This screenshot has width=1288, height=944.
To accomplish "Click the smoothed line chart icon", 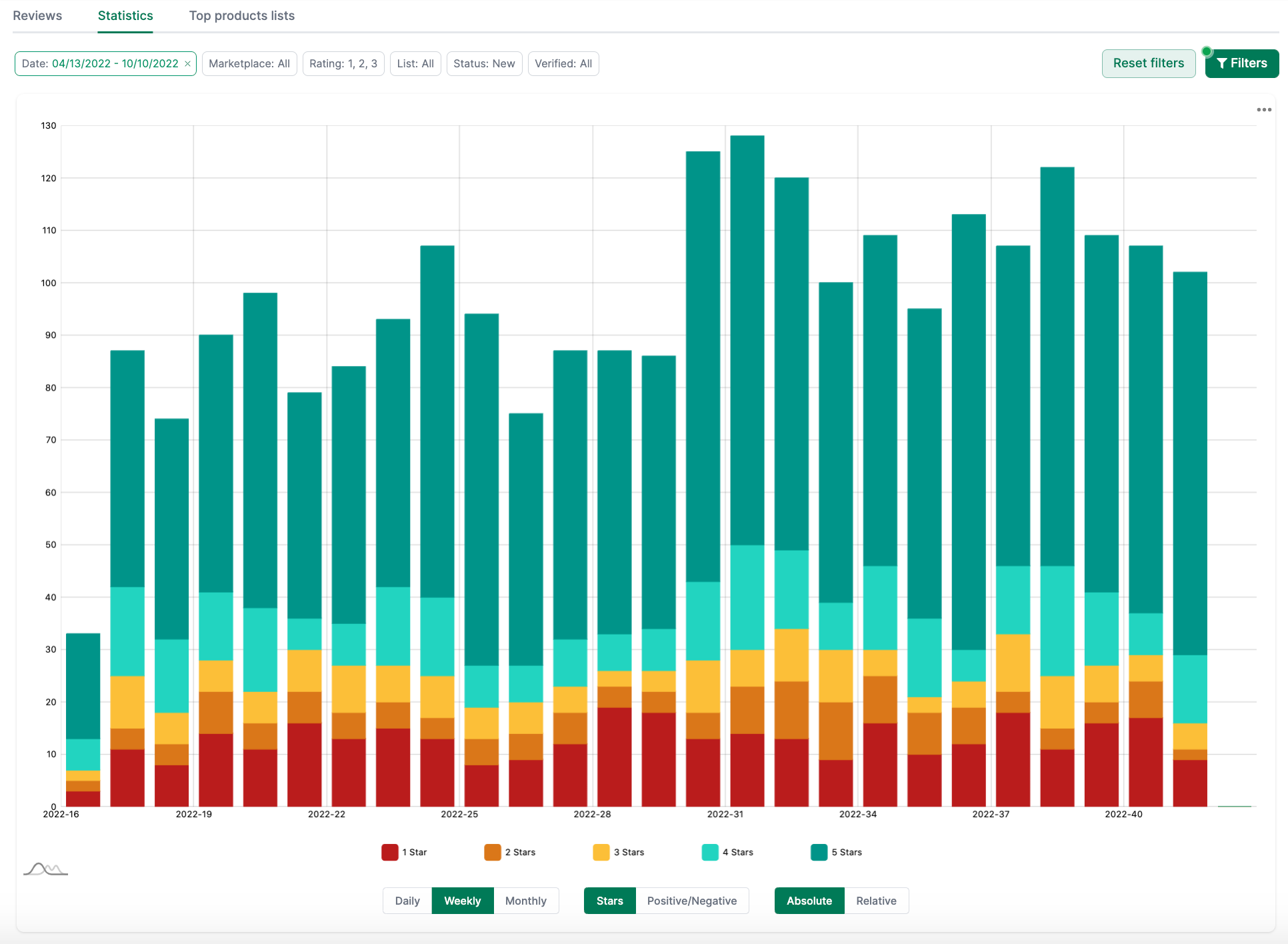I will coord(45,869).
